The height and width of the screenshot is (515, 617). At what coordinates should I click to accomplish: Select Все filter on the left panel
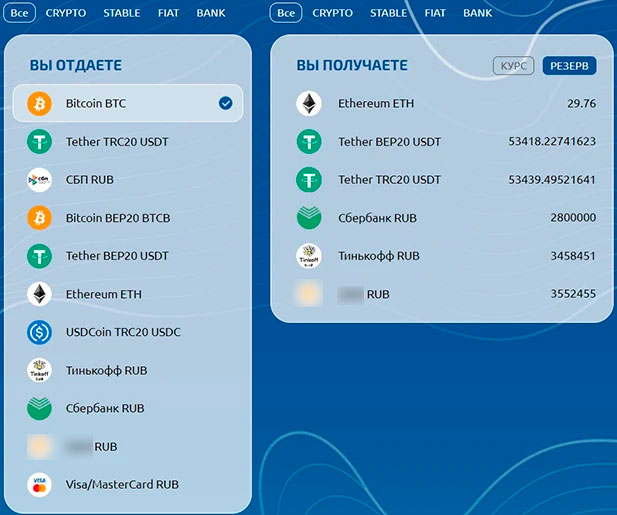click(19, 13)
